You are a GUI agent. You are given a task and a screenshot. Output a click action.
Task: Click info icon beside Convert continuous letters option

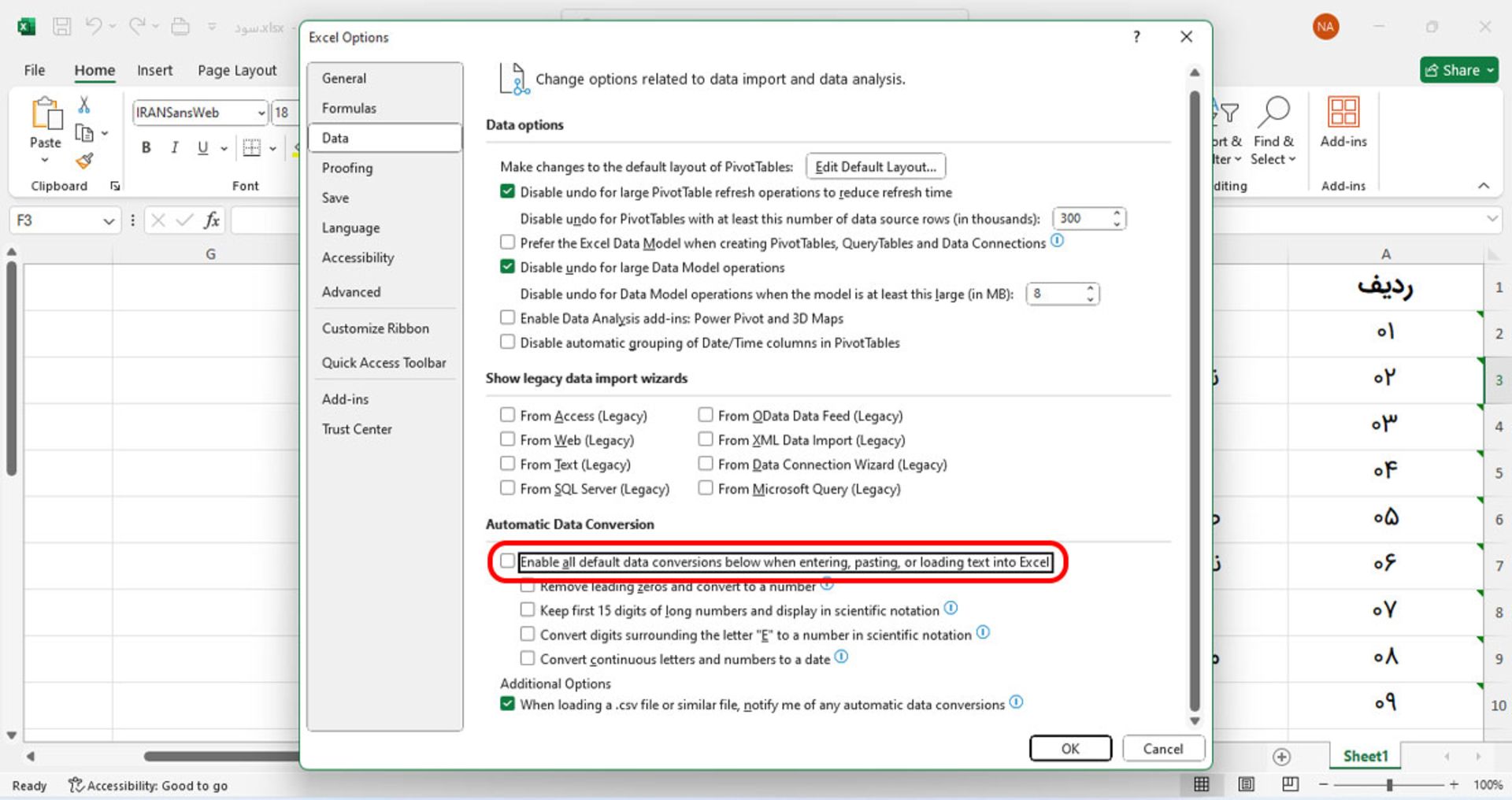coord(841,657)
